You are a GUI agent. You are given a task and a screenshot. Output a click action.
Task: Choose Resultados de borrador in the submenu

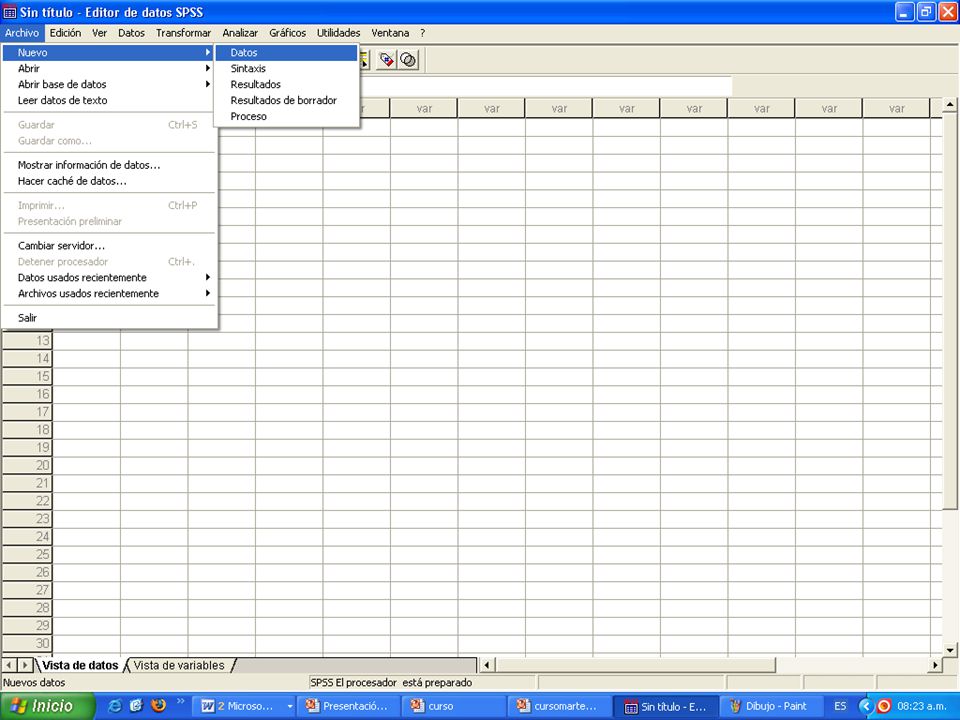click(x=286, y=100)
